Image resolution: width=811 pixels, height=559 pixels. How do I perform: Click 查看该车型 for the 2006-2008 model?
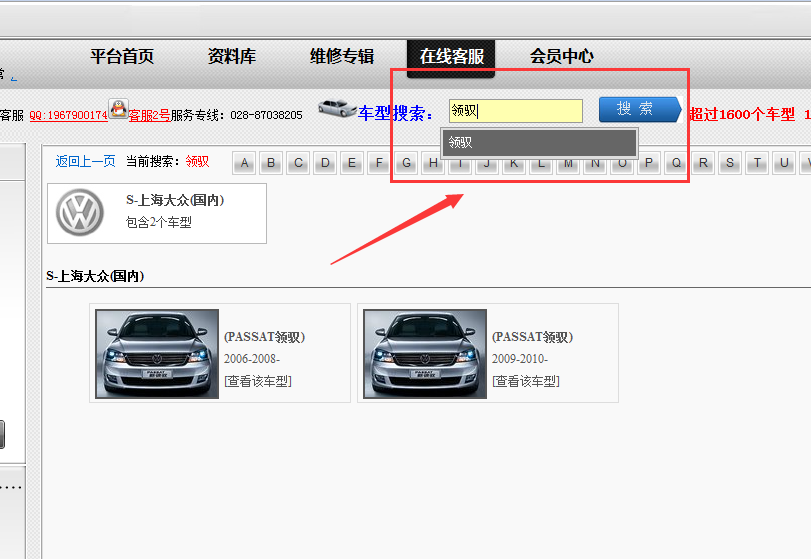258,381
